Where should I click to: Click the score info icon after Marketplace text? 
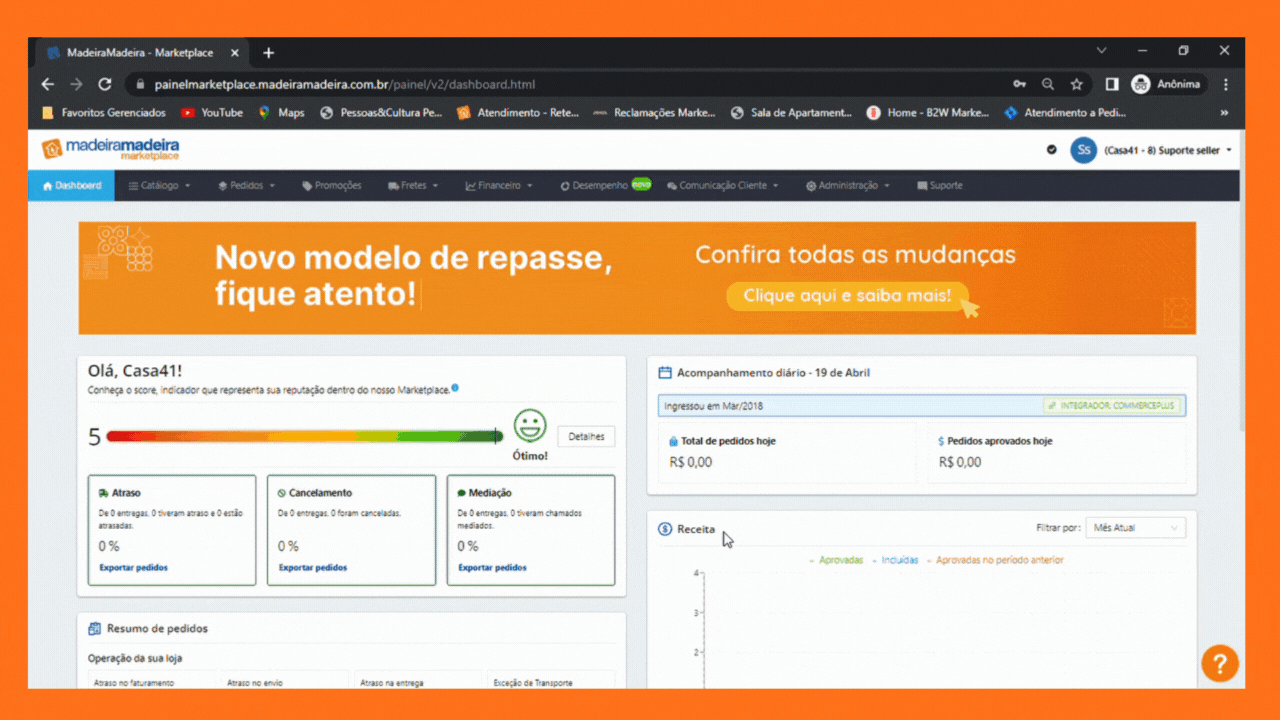tap(455, 388)
